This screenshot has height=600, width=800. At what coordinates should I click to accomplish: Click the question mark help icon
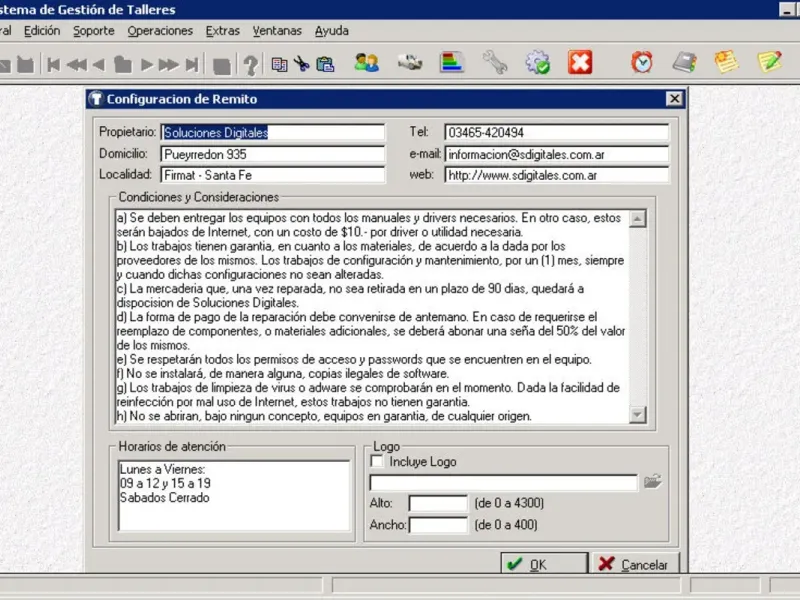coord(250,65)
